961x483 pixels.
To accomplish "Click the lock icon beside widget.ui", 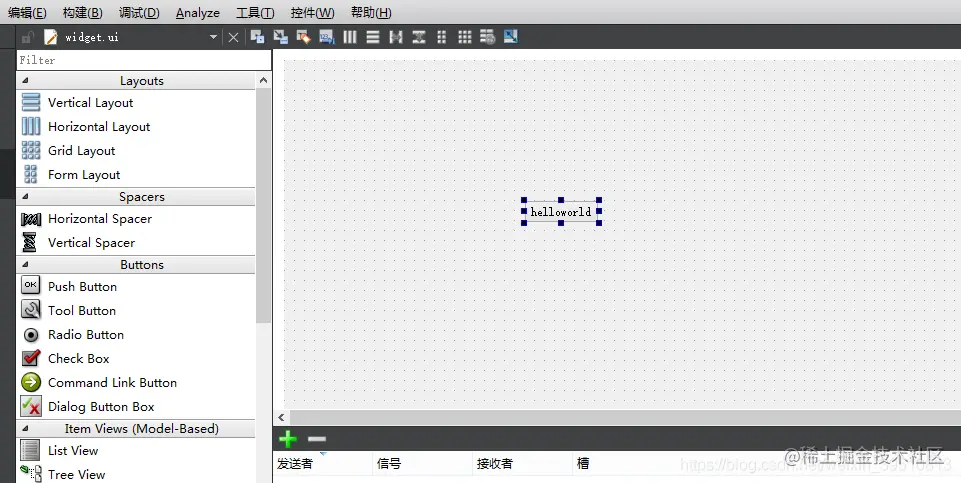I will pyautogui.click(x=27, y=37).
